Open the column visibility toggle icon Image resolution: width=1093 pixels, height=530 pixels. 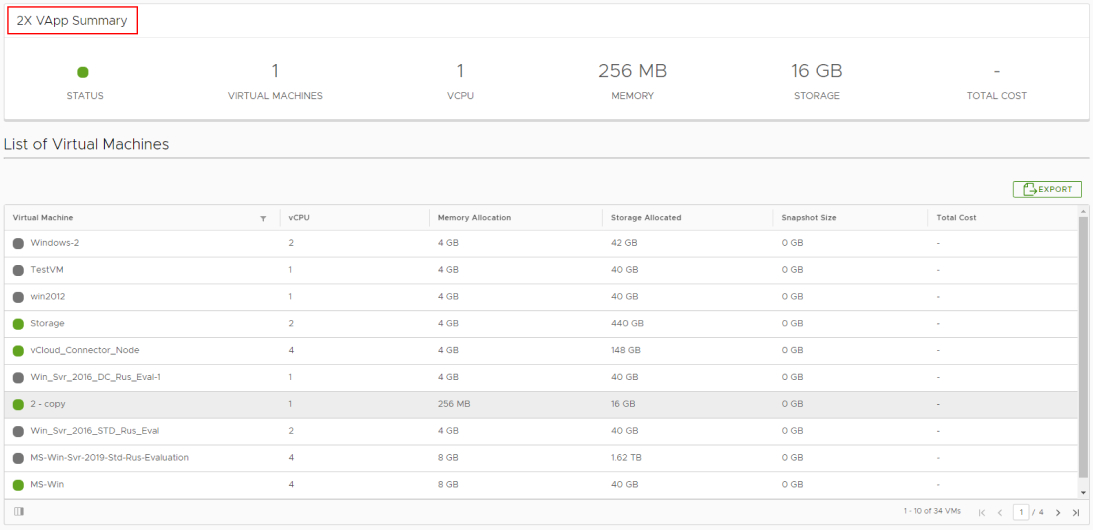[19, 512]
